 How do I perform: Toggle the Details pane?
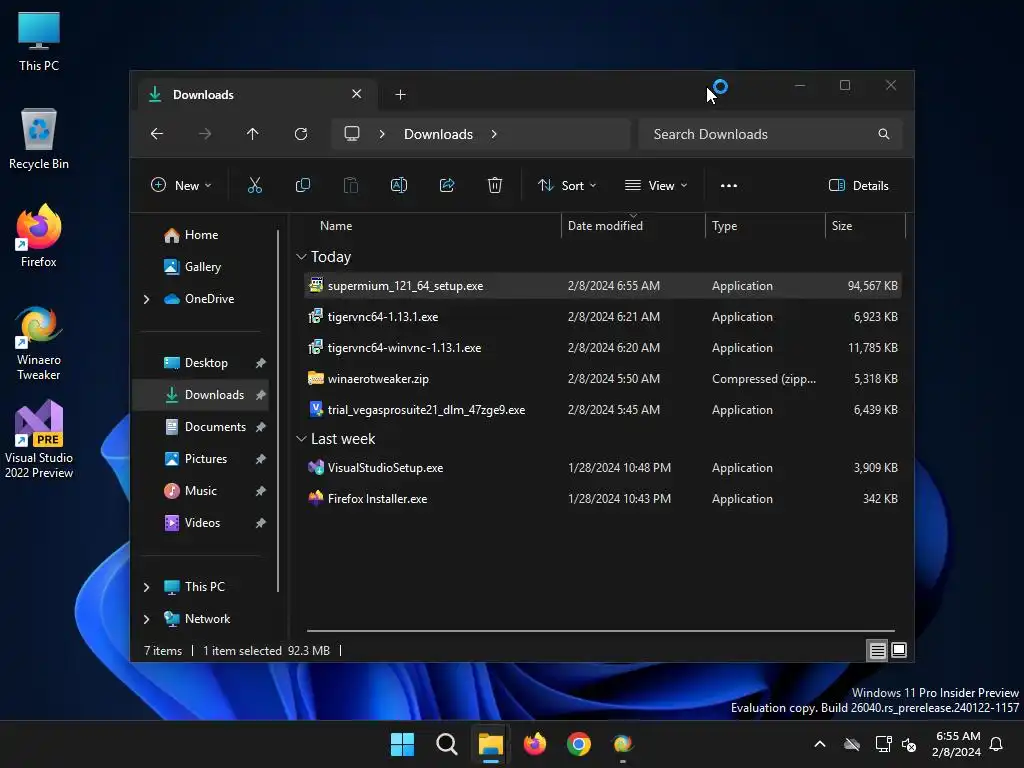tap(859, 185)
